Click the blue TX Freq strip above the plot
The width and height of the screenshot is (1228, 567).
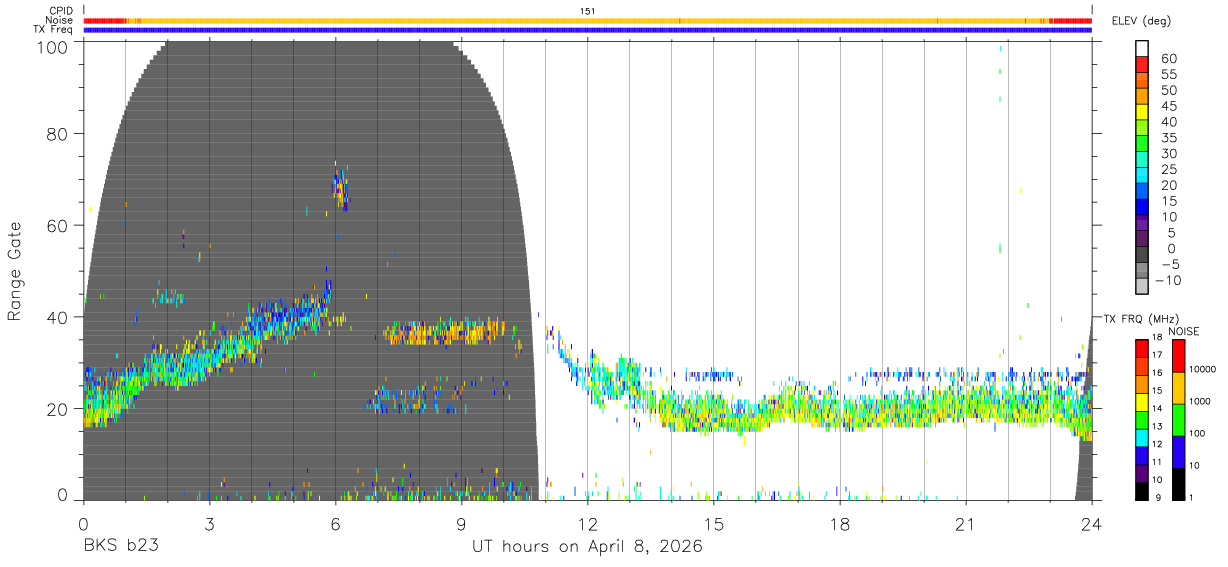coord(587,30)
